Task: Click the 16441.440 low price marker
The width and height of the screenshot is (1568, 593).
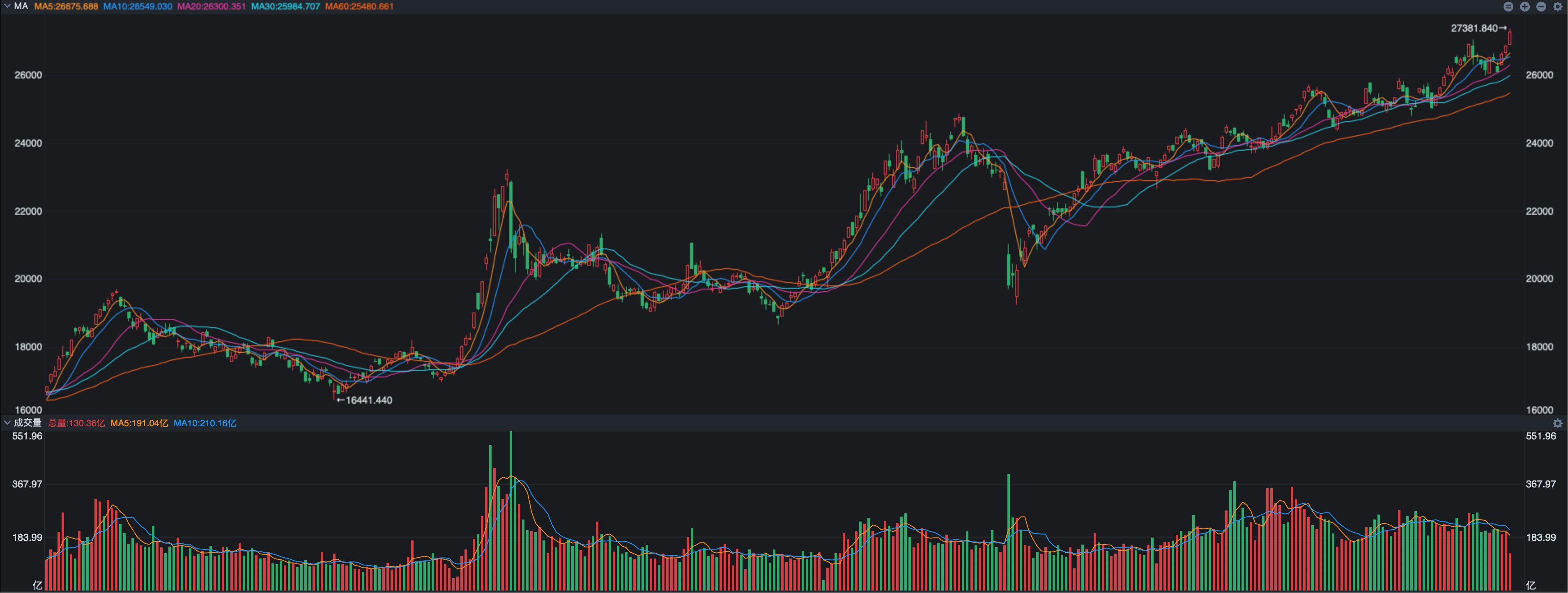Action: coord(365,401)
